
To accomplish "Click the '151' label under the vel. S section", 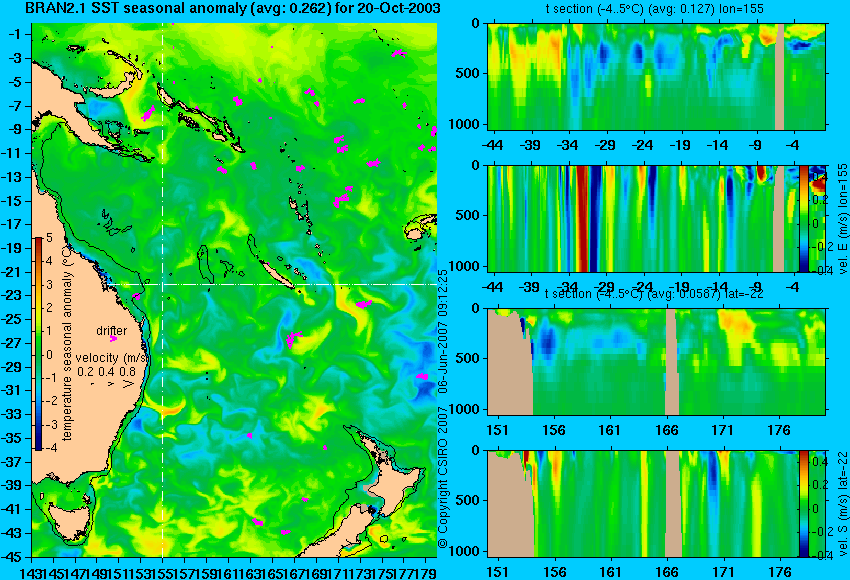I will tap(497, 572).
